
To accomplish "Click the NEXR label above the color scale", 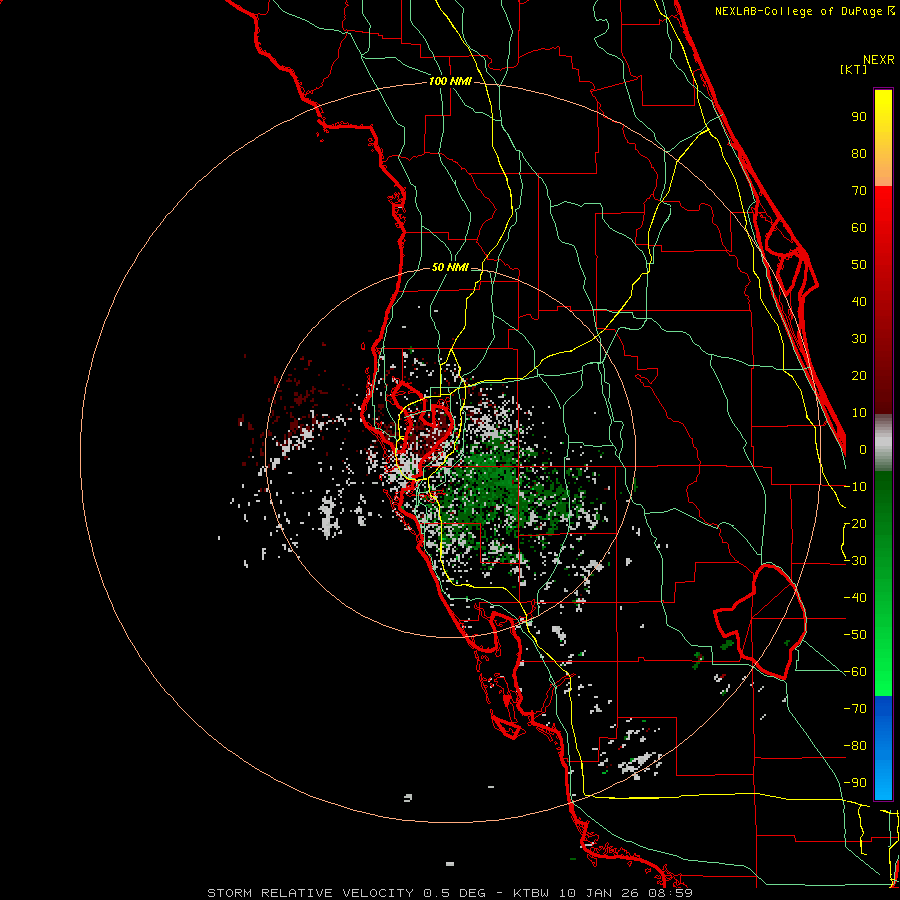I will 878,60.
